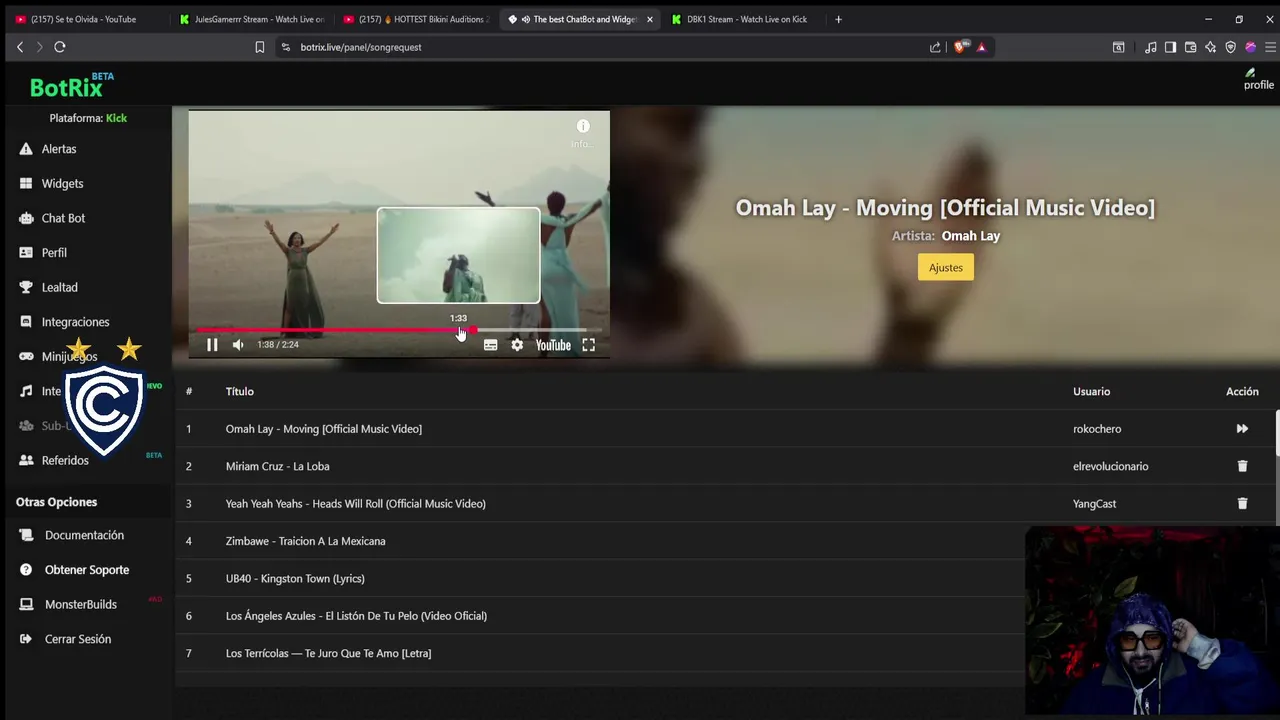Go to Chat Bot in the sidebar
The image size is (1280, 720).
click(x=63, y=218)
